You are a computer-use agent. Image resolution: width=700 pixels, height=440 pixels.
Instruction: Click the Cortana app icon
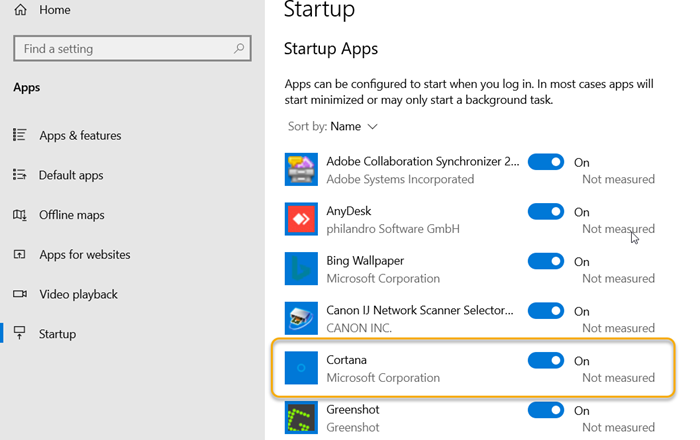[x=301, y=368]
